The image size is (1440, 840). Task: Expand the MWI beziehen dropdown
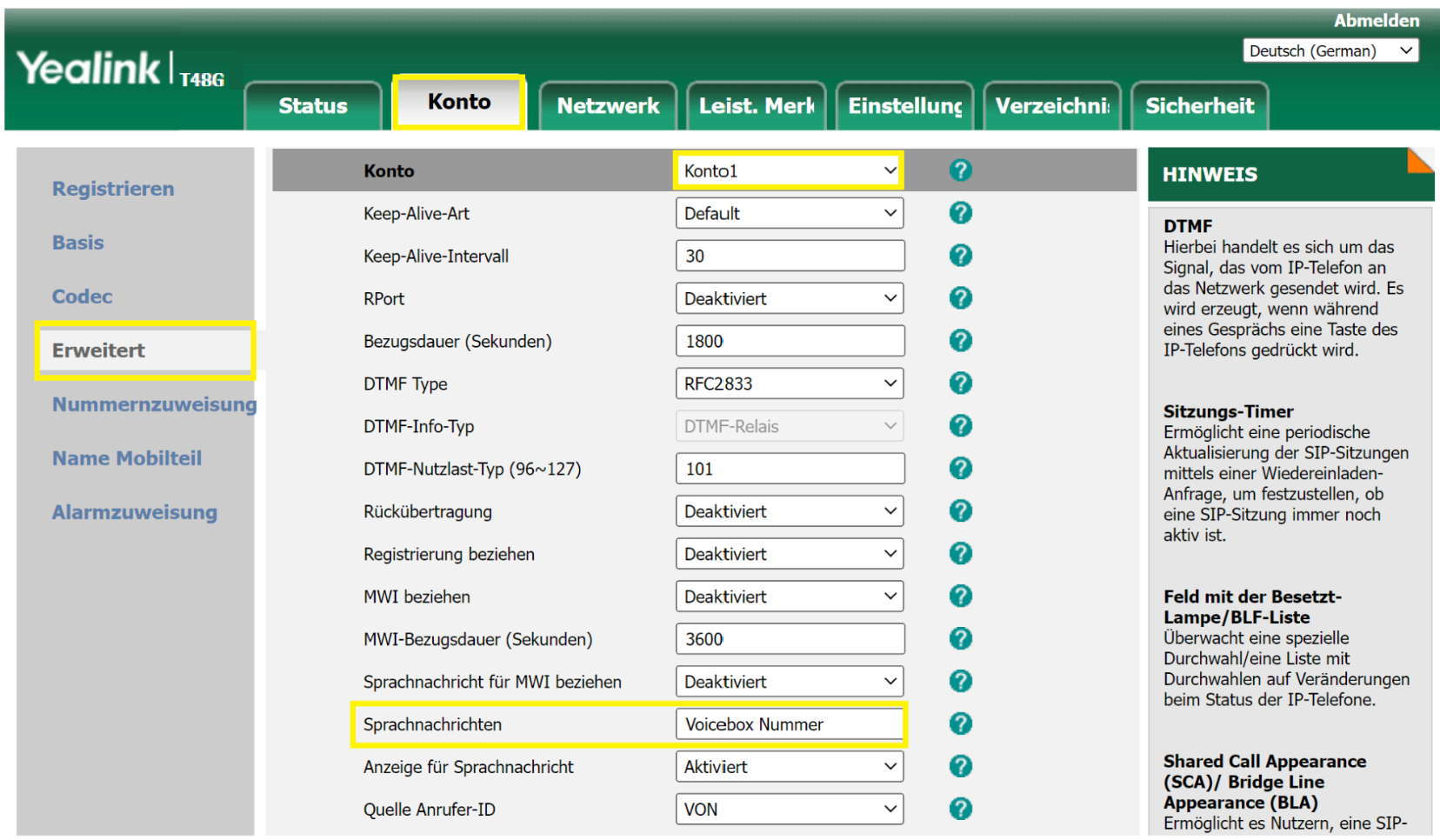tap(790, 597)
